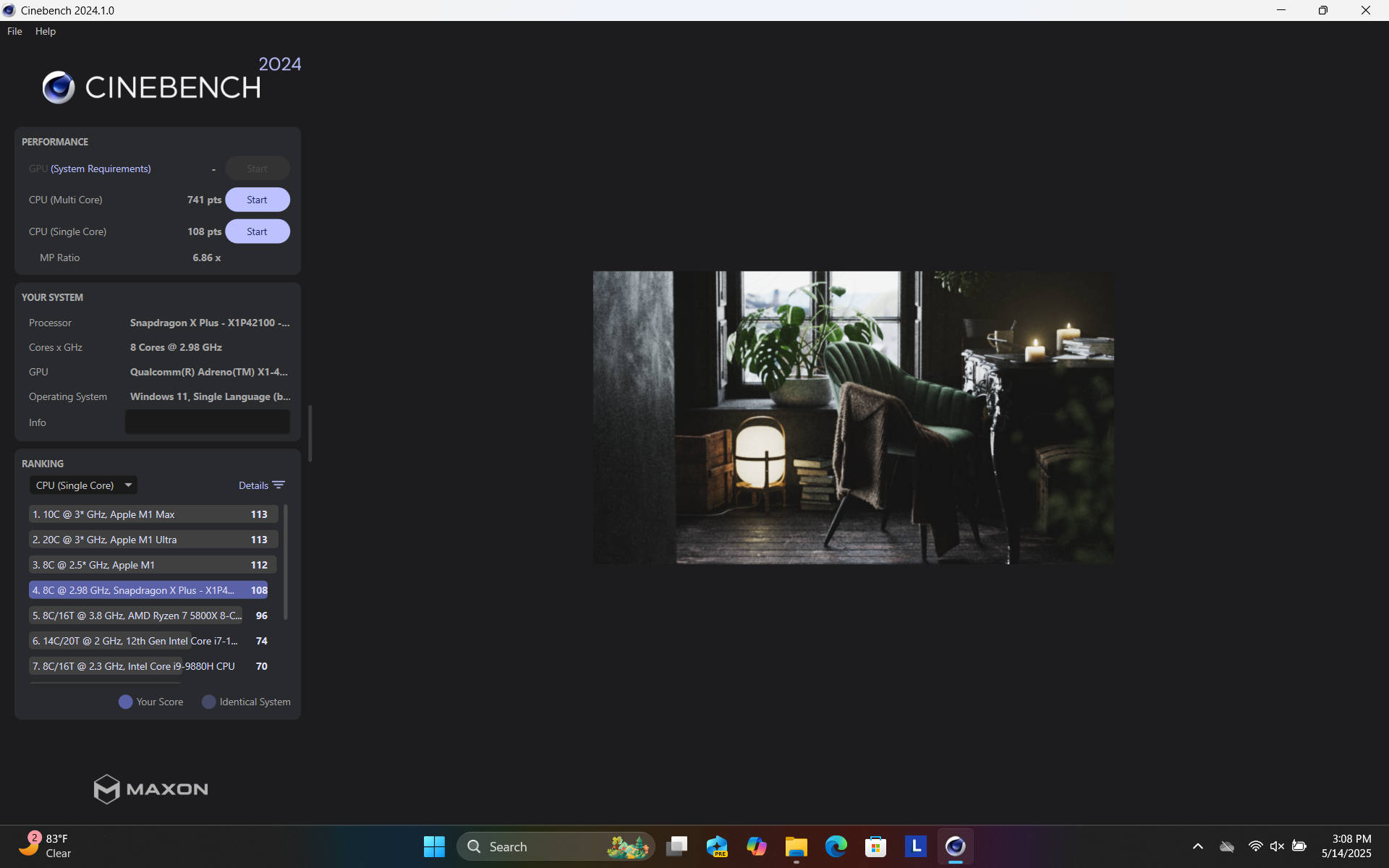Image resolution: width=1389 pixels, height=868 pixels.
Task: Open the GPU System Requirements link
Action: click(101, 169)
